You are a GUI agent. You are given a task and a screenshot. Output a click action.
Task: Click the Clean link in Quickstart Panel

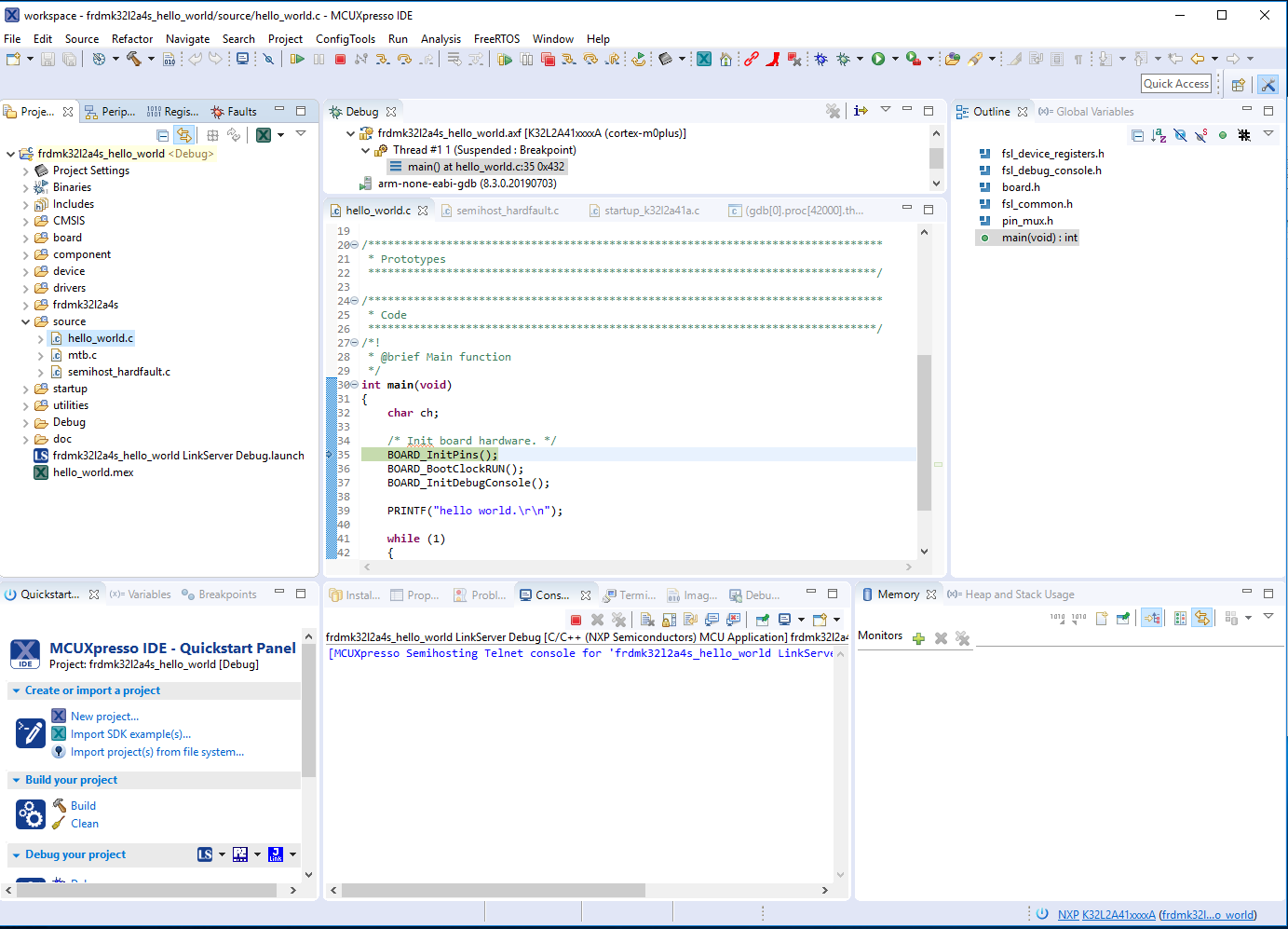[85, 824]
